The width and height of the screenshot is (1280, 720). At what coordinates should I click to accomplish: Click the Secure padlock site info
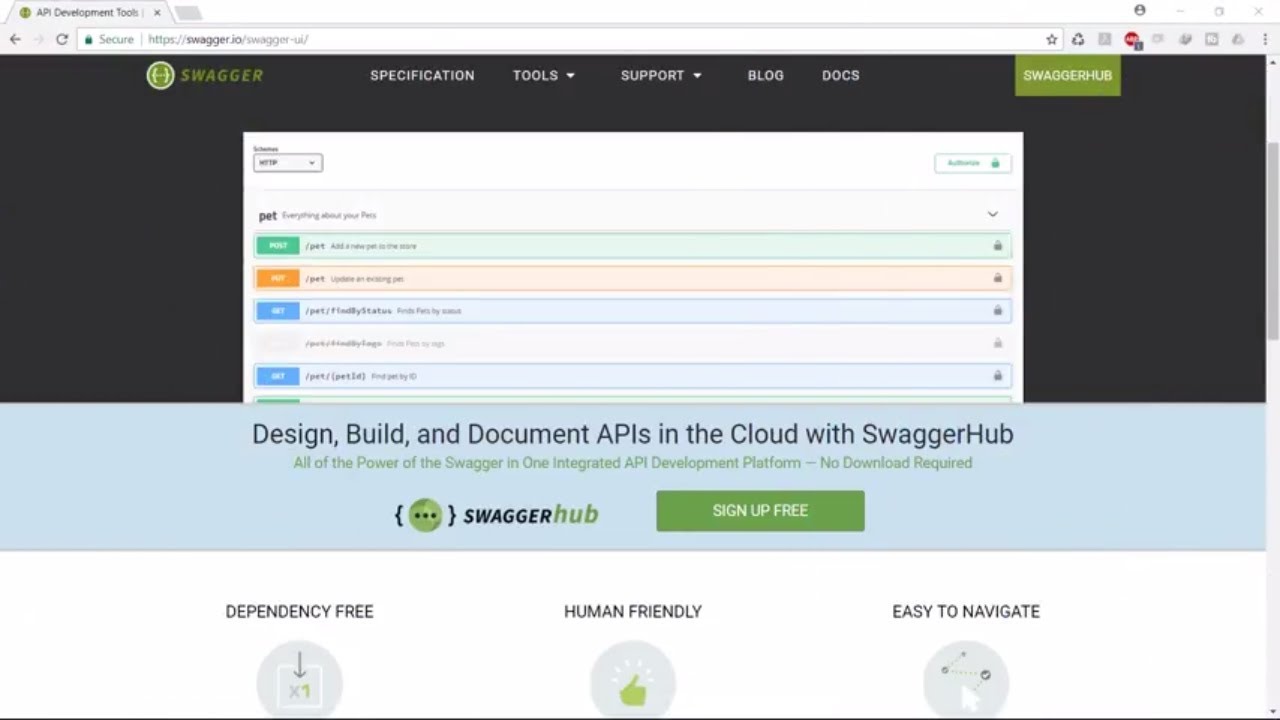coord(109,39)
